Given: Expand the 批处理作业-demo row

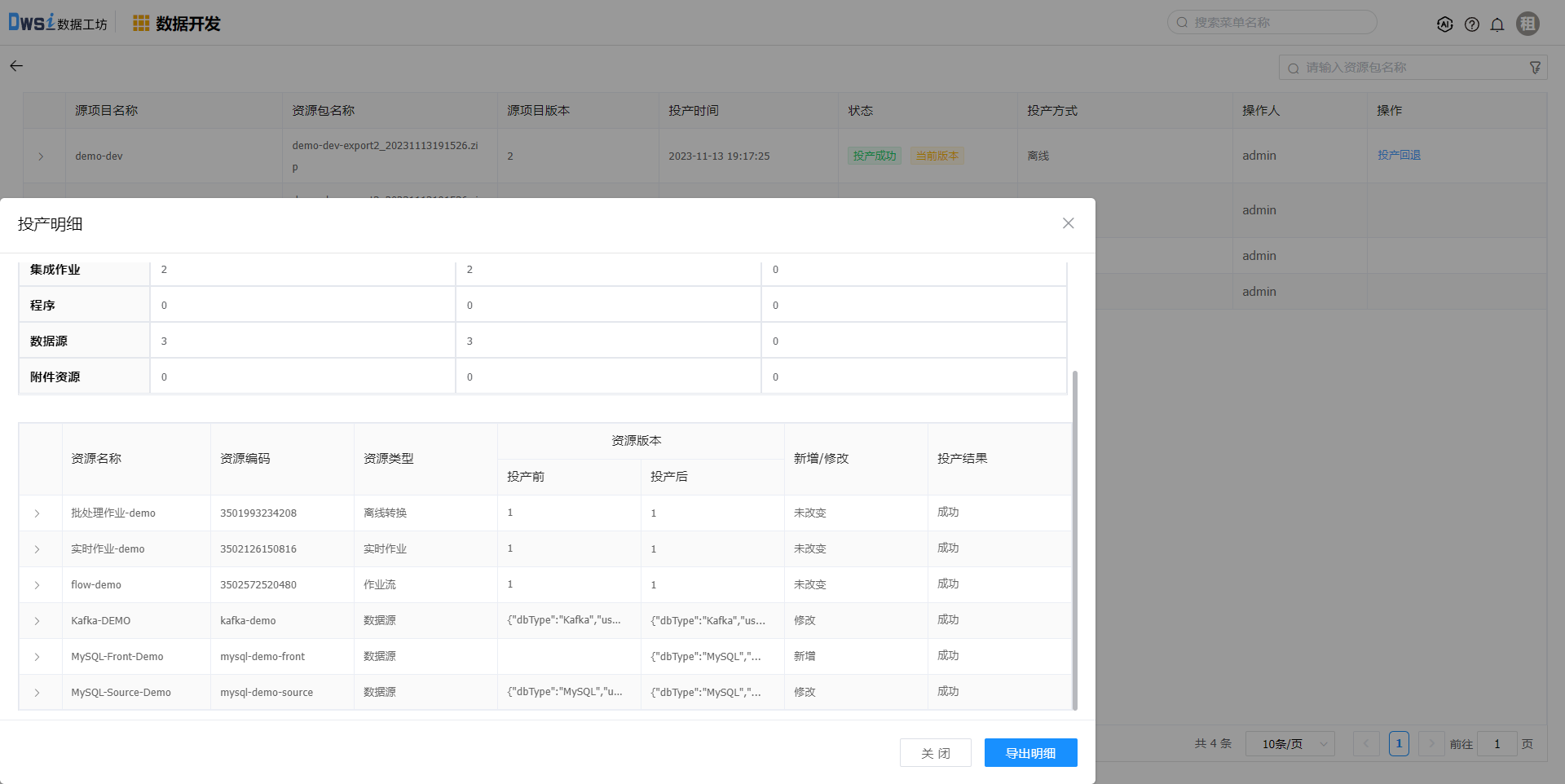Looking at the screenshot, I should coord(37,513).
